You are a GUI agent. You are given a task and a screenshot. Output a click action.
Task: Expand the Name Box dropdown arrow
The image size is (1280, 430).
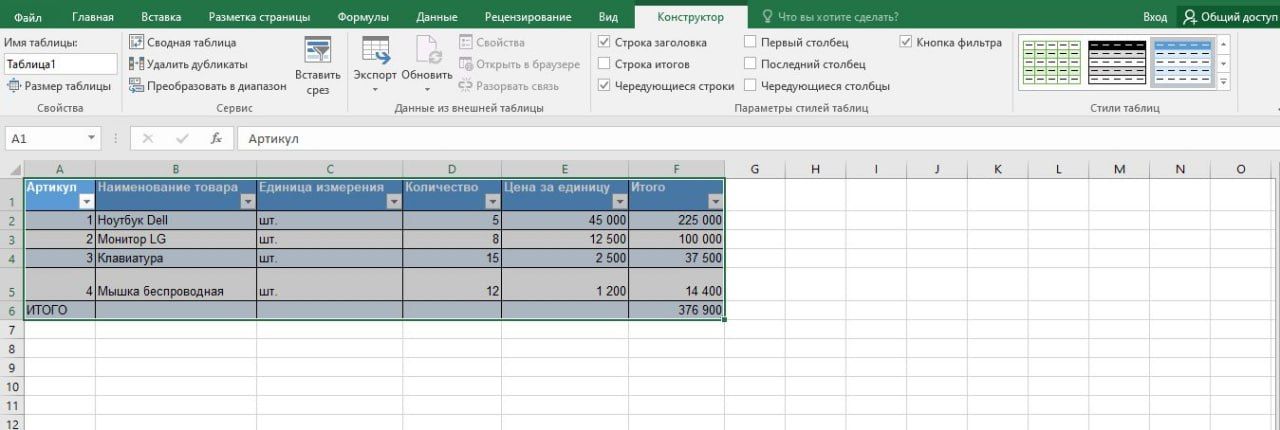(x=92, y=138)
